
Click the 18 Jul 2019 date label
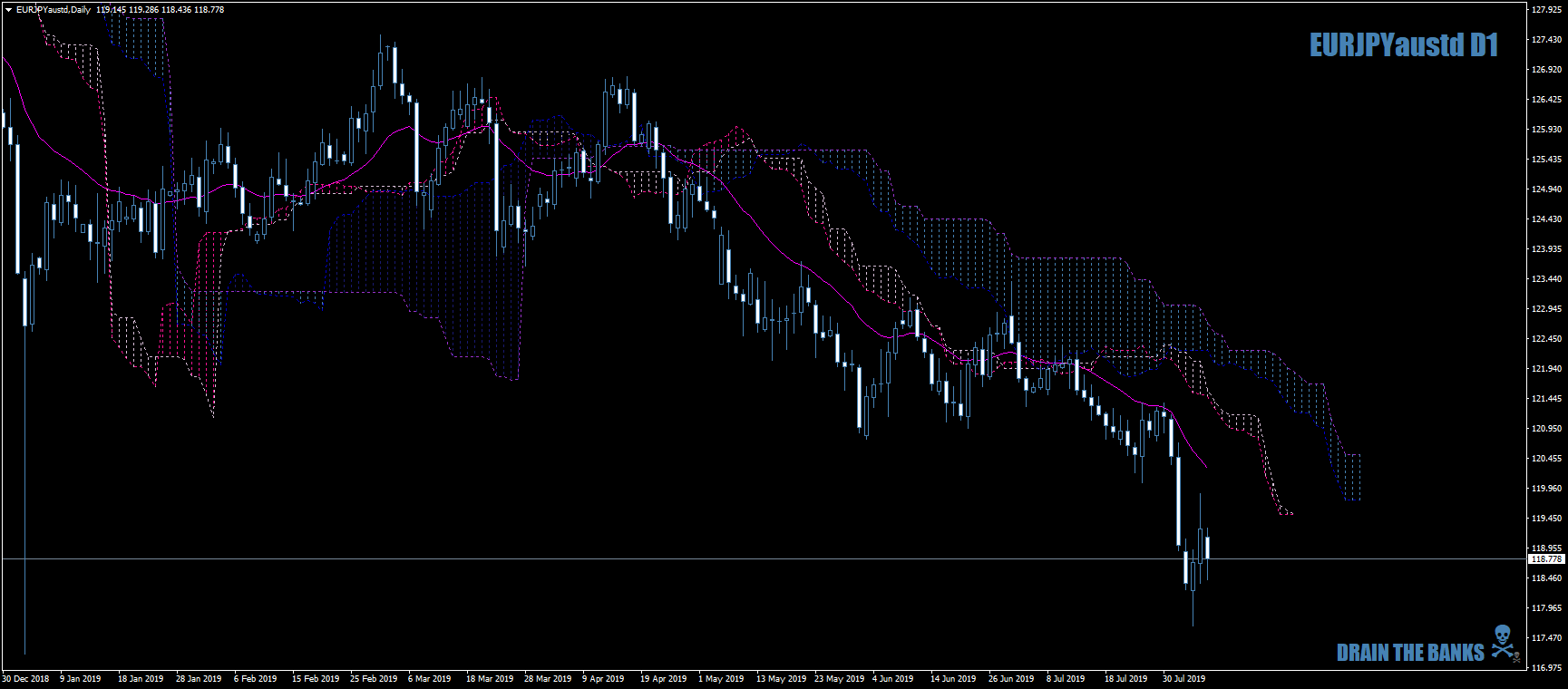pos(1126,679)
